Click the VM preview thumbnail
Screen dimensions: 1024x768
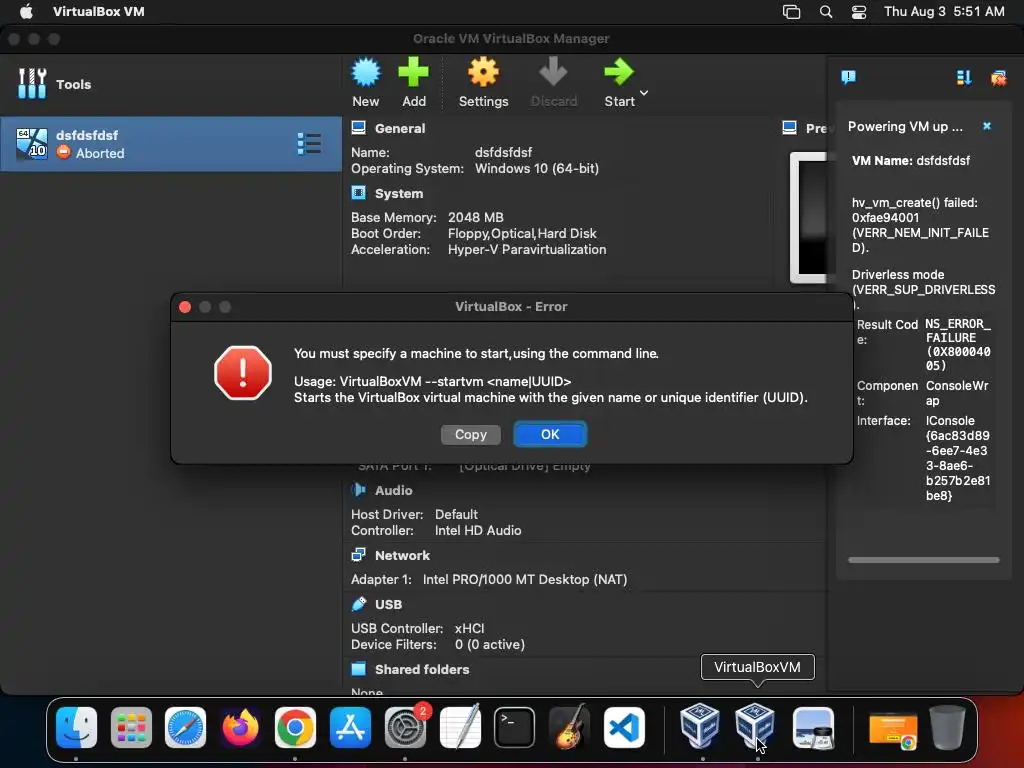[x=808, y=217]
